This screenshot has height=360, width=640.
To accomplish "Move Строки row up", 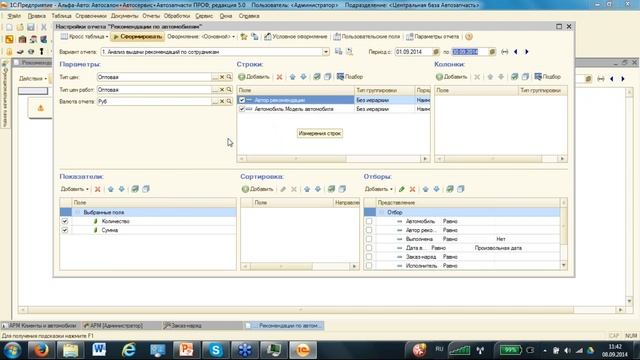I will tap(292, 77).
